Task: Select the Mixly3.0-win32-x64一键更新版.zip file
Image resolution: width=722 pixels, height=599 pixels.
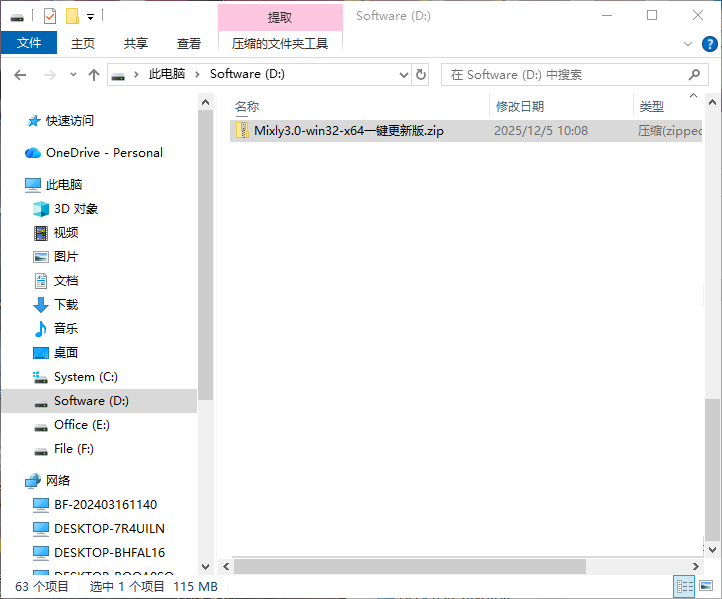Action: [x=466, y=131]
